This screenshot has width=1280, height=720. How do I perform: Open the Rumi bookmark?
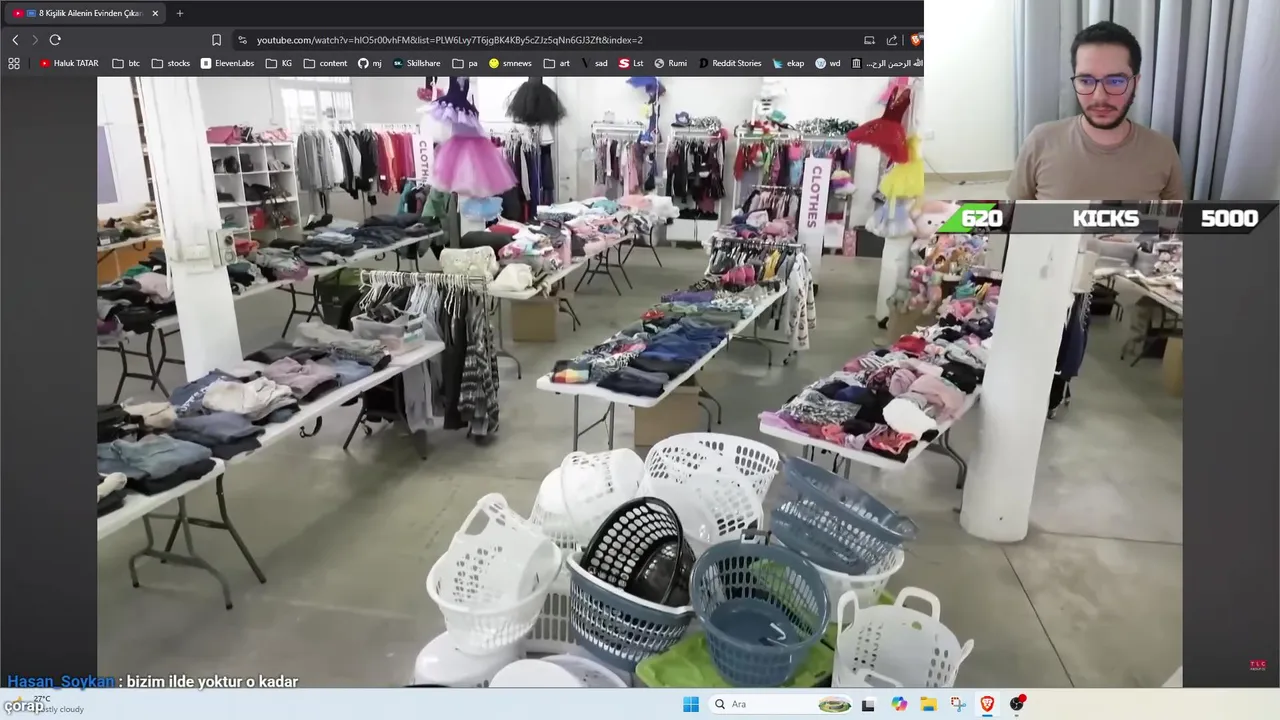click(670, 63)
